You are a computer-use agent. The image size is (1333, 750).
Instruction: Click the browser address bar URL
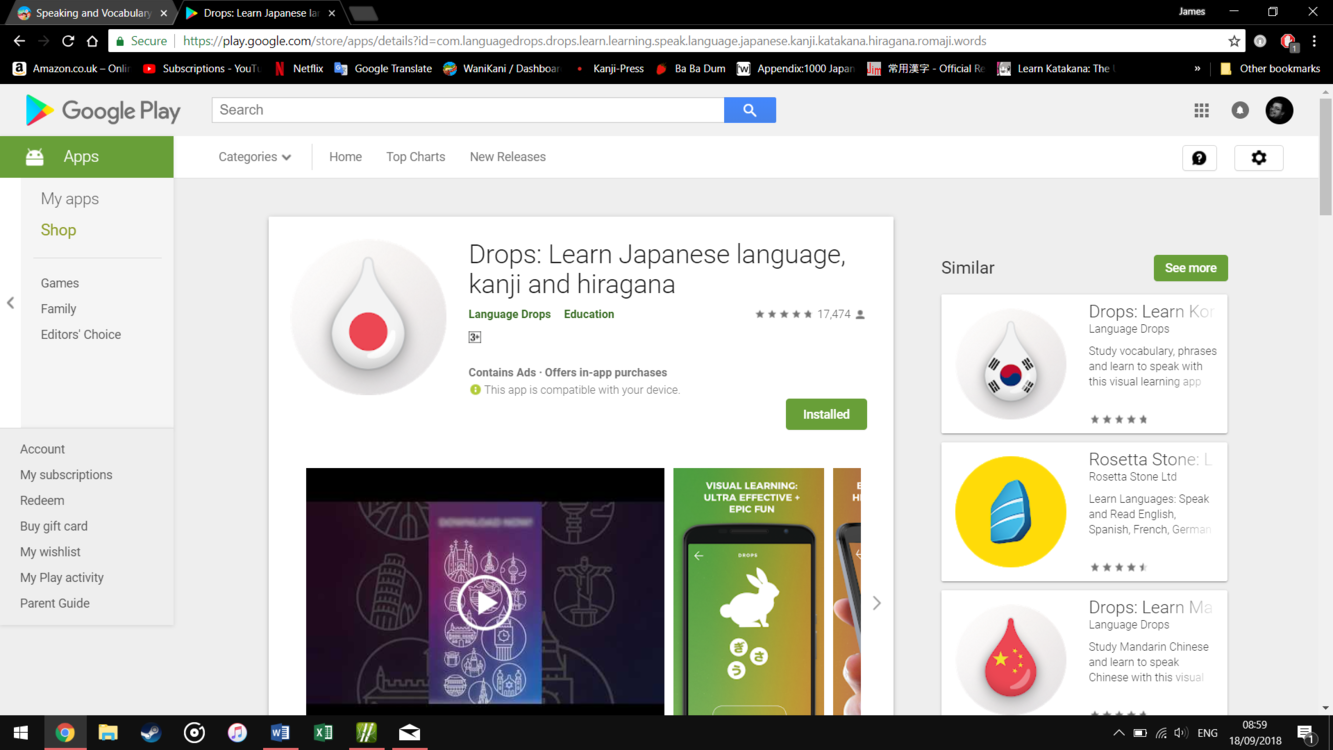coord(585,41)
